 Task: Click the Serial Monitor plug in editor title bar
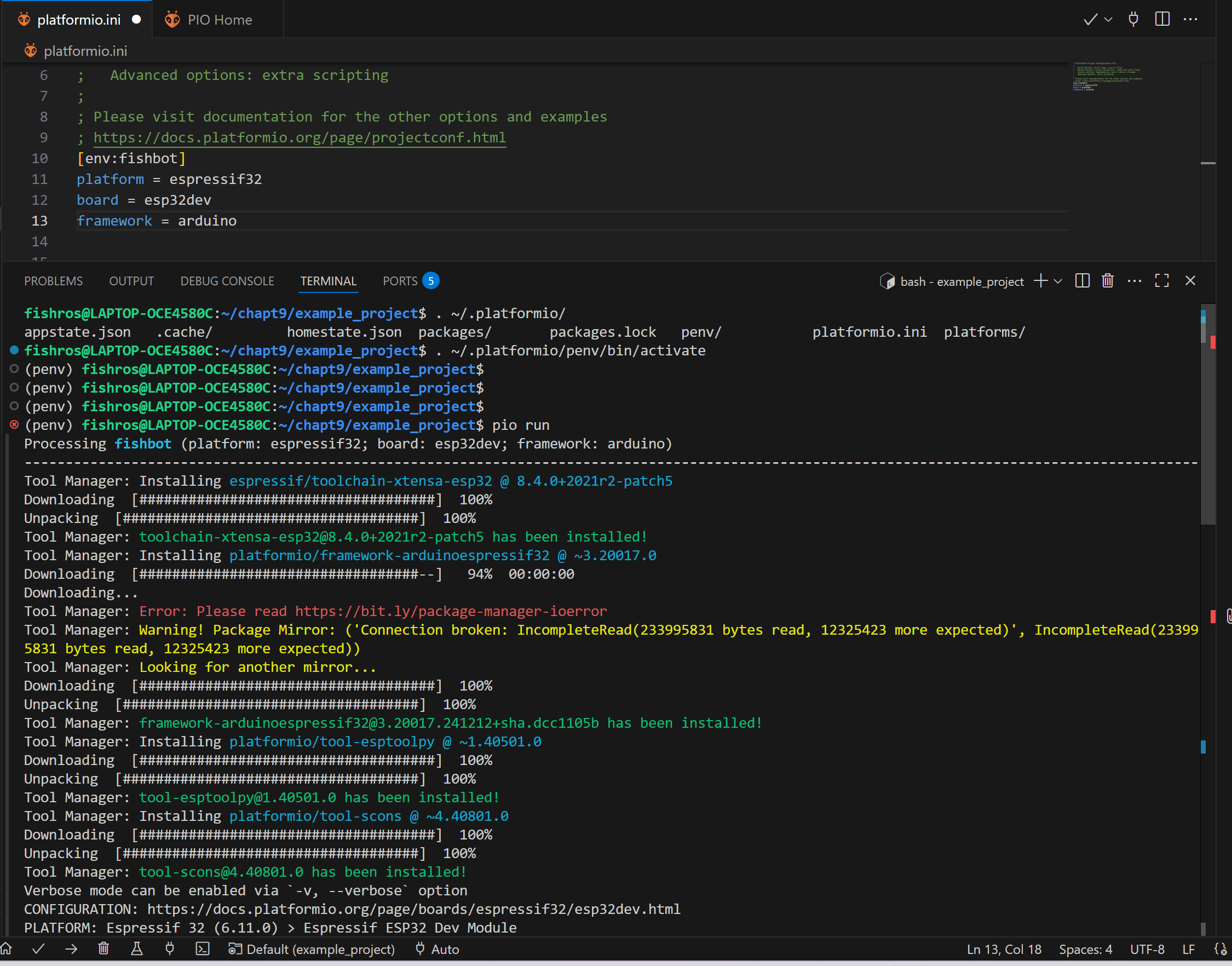point(1133,19)
